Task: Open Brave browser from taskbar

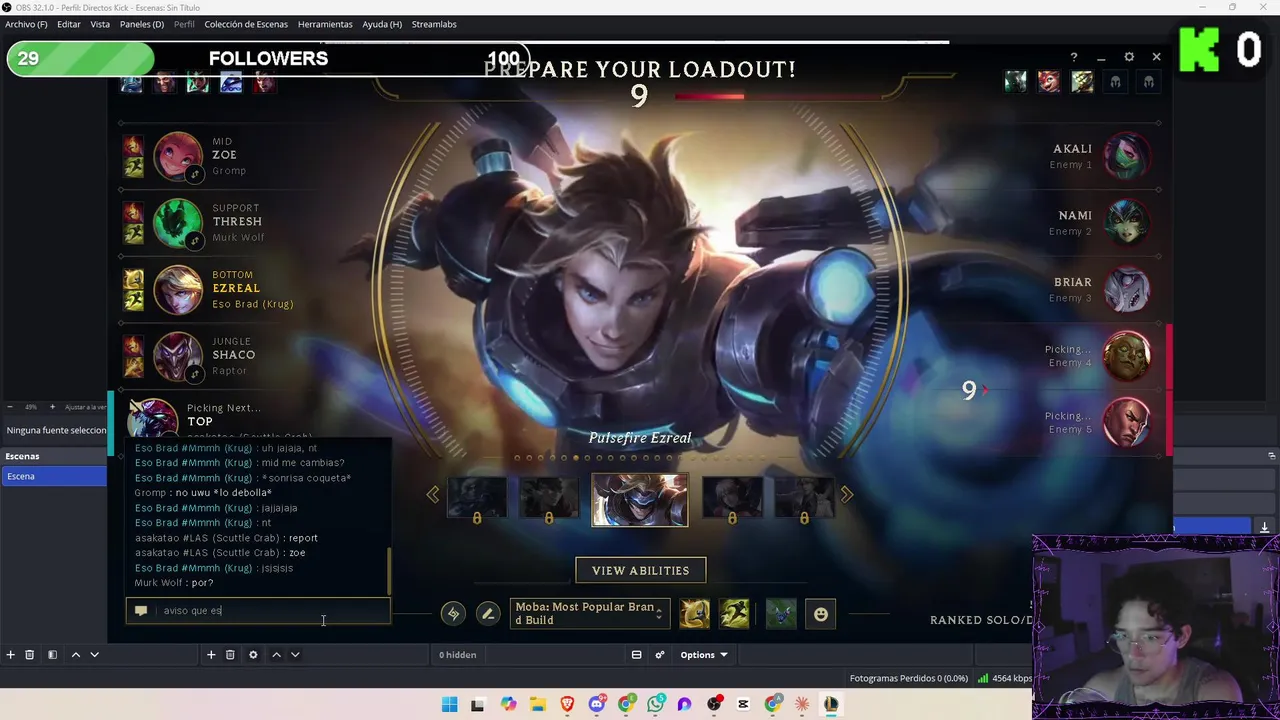Action: tap(568, 705)
